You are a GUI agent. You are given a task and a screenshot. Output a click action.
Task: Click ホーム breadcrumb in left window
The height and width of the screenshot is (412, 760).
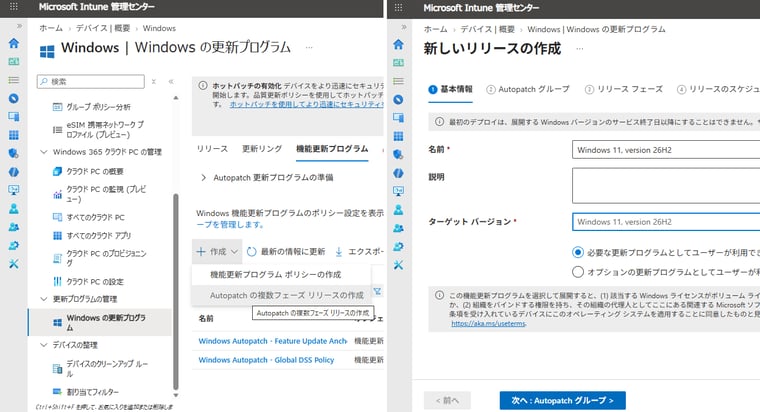[51, 28]
